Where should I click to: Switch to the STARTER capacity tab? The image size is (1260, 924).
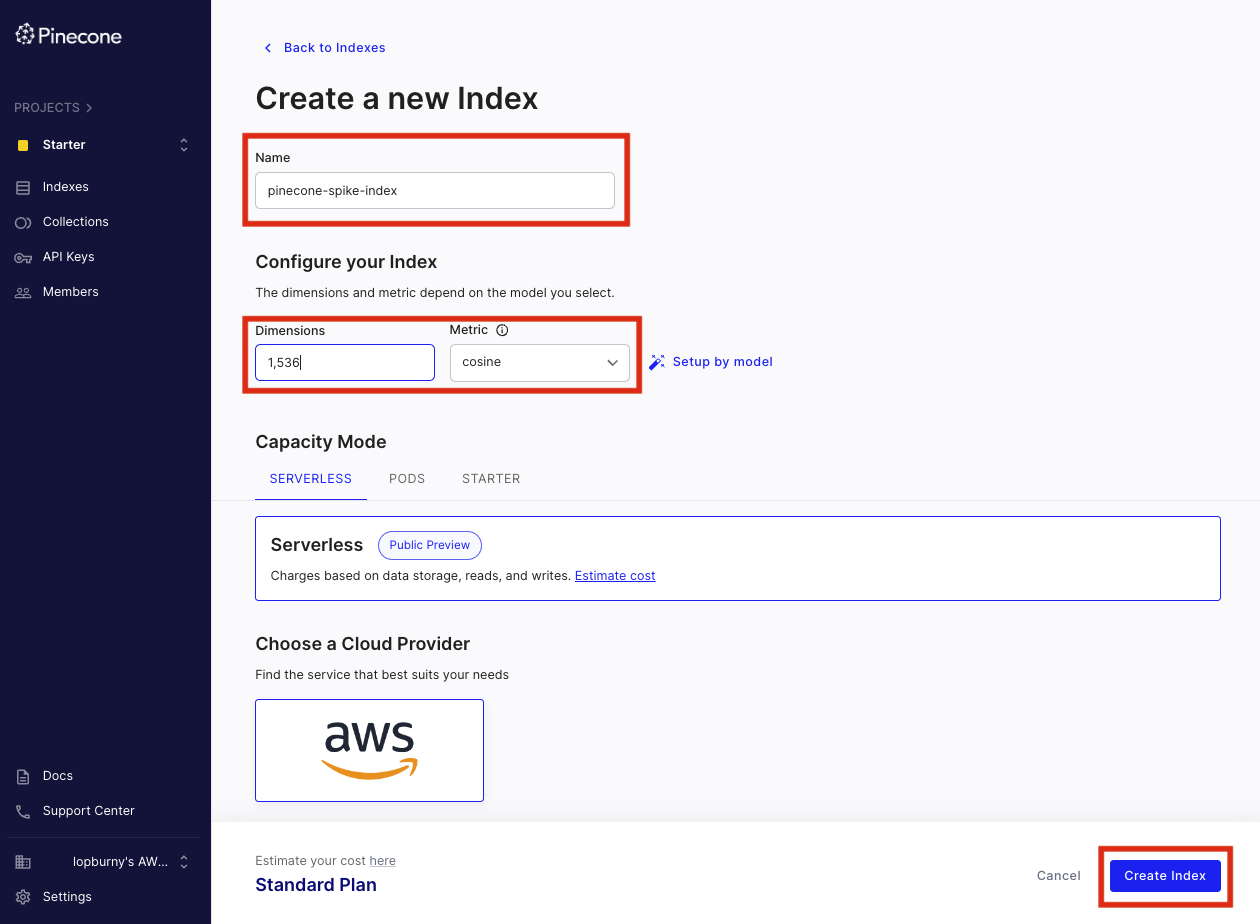tap(491, 478)
